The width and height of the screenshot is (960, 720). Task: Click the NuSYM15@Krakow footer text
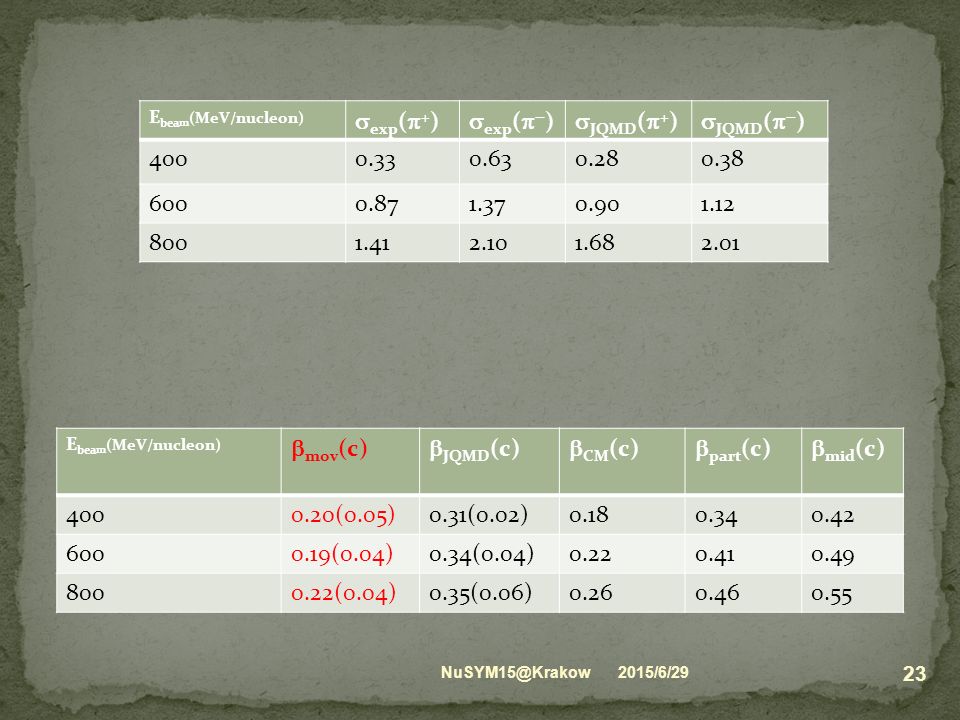[x=516, y=672]
